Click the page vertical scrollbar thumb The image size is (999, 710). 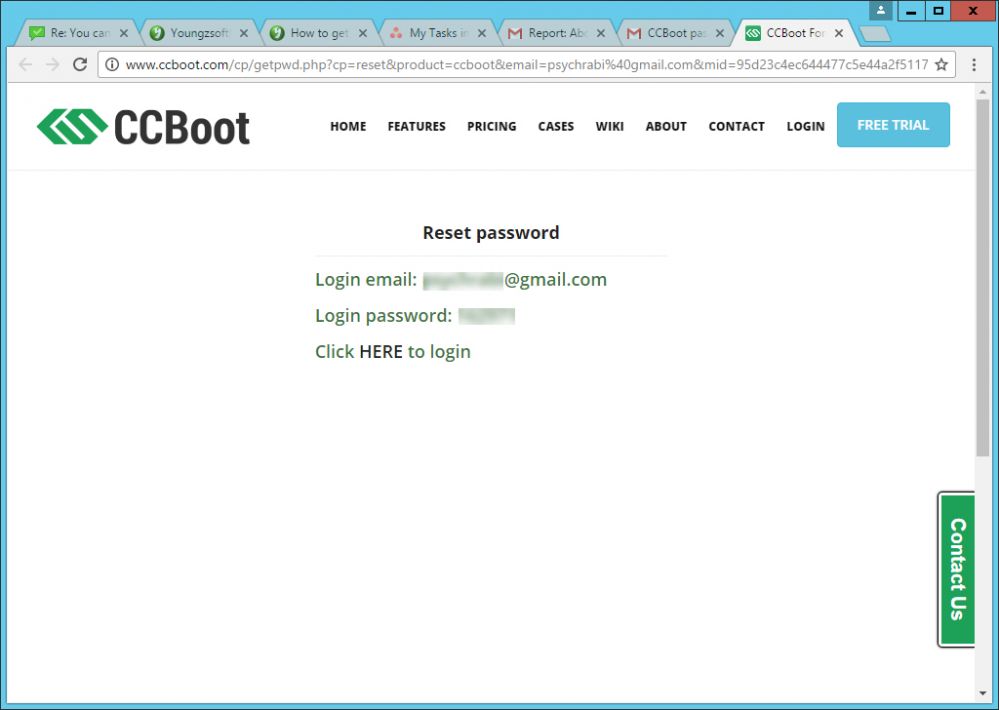982,278
